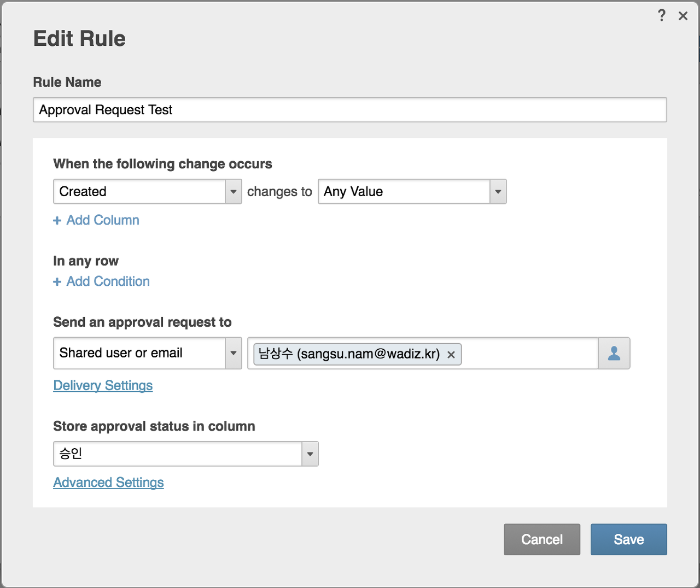Open the Advanced Settings link

(x=108, y=483)
